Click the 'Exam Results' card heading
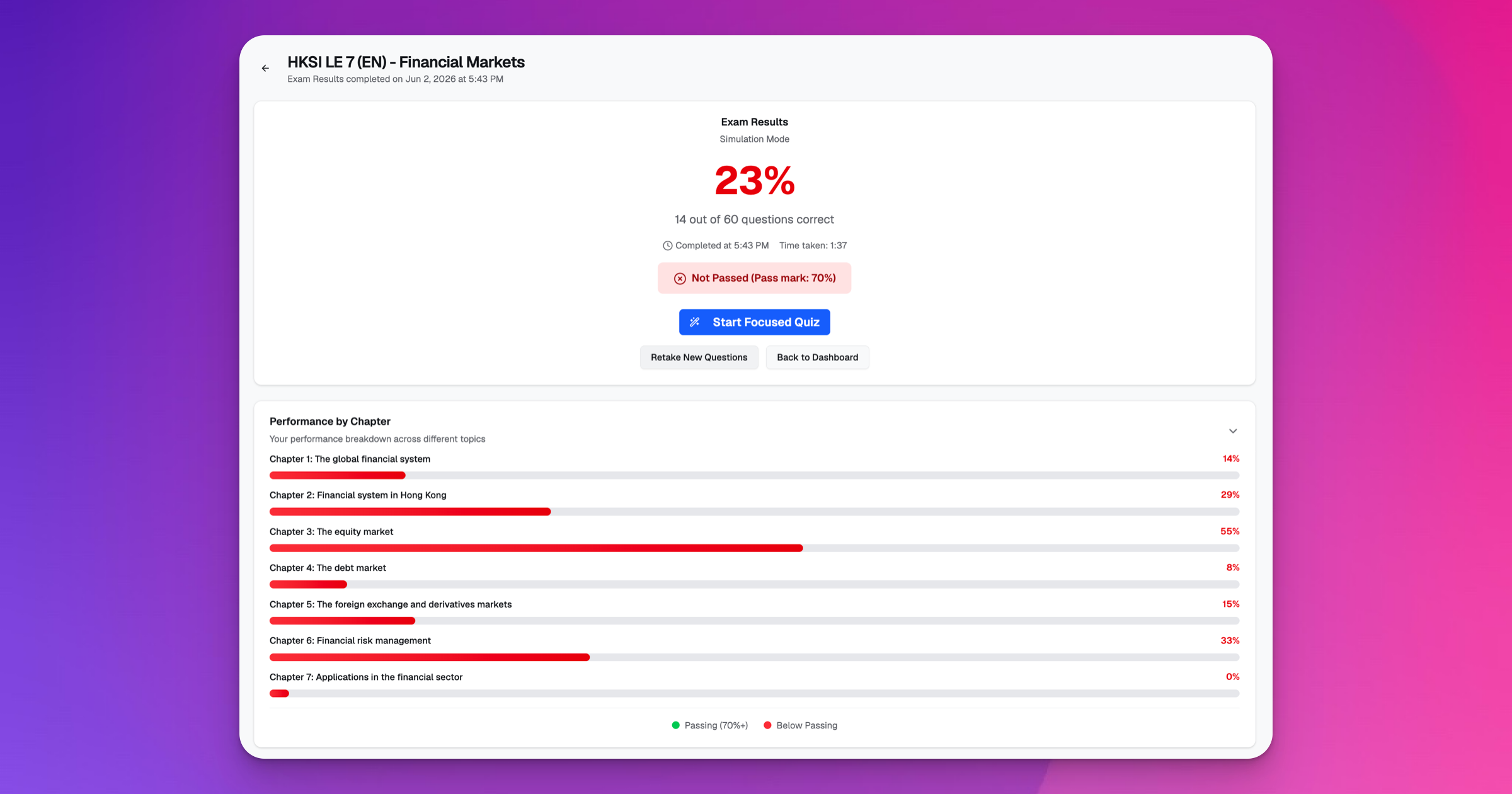 click(x=754, y=122)
